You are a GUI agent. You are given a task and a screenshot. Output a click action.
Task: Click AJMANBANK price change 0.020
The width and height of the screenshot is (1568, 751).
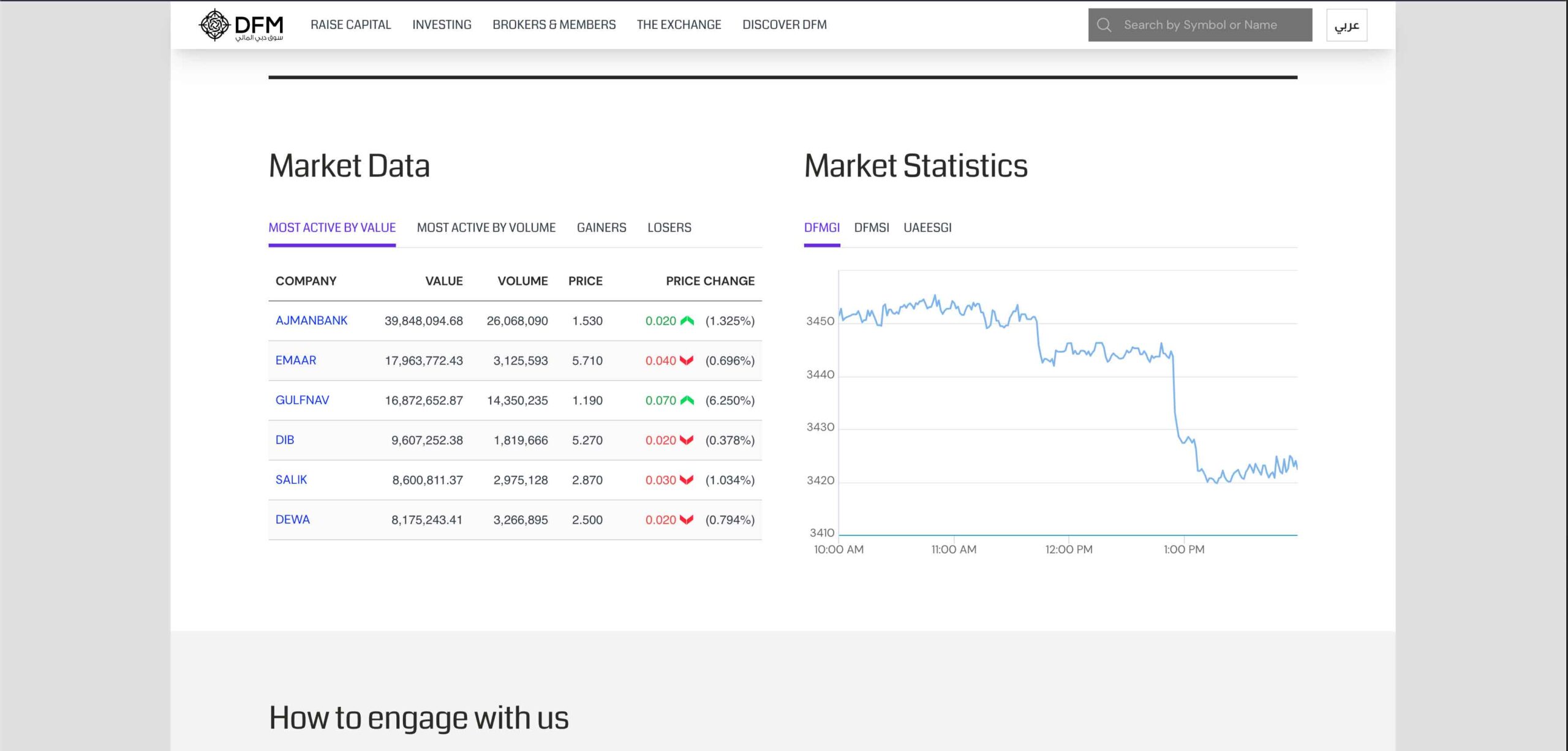pos(661,321)
